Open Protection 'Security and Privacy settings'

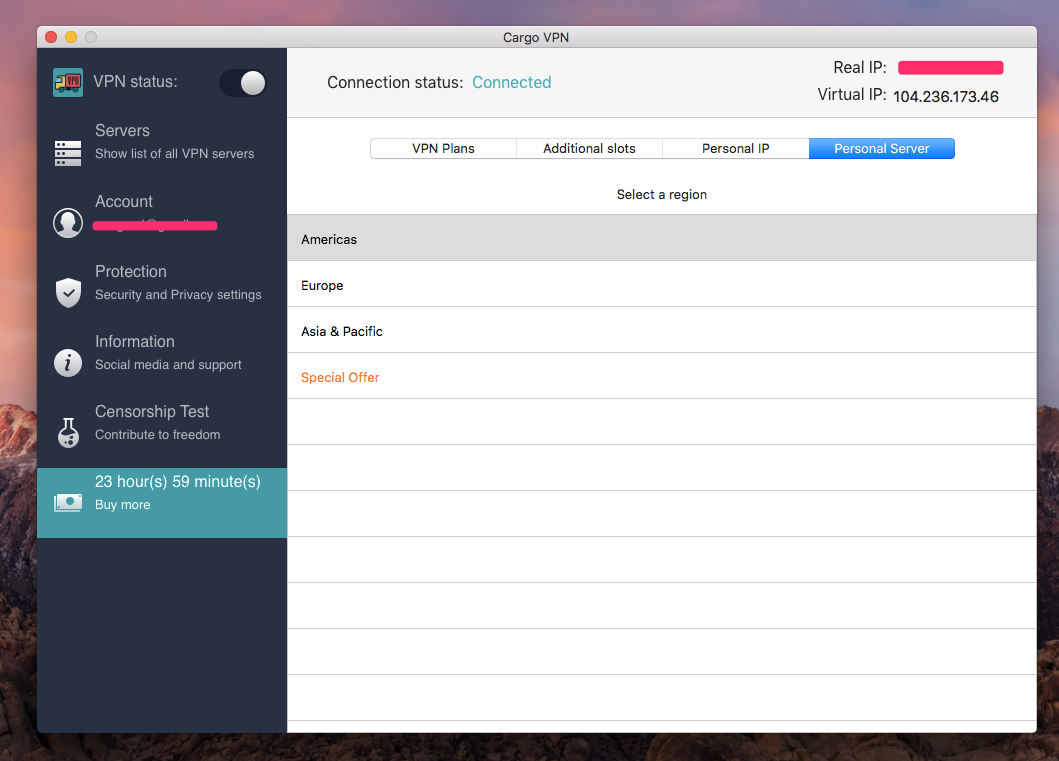coord(178,294)
